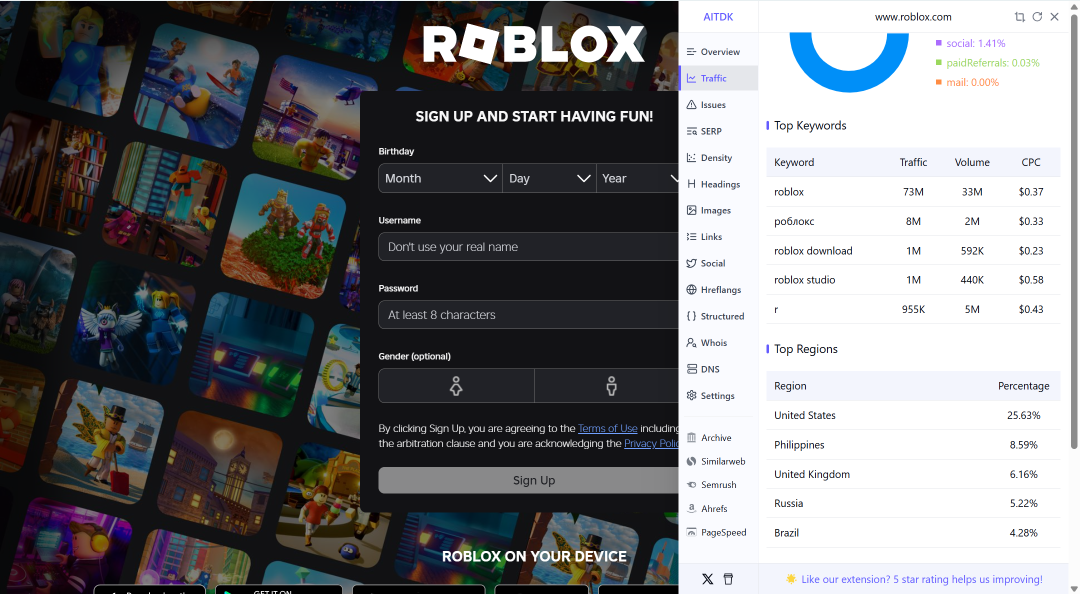The image size is (1080, 594).
Task: Click the United States region row
Action: point(913,416)
